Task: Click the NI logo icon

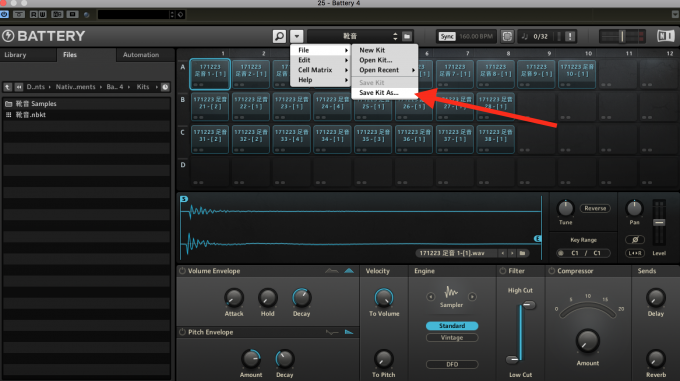Action: pyautogui.click(x=666, y=36)
